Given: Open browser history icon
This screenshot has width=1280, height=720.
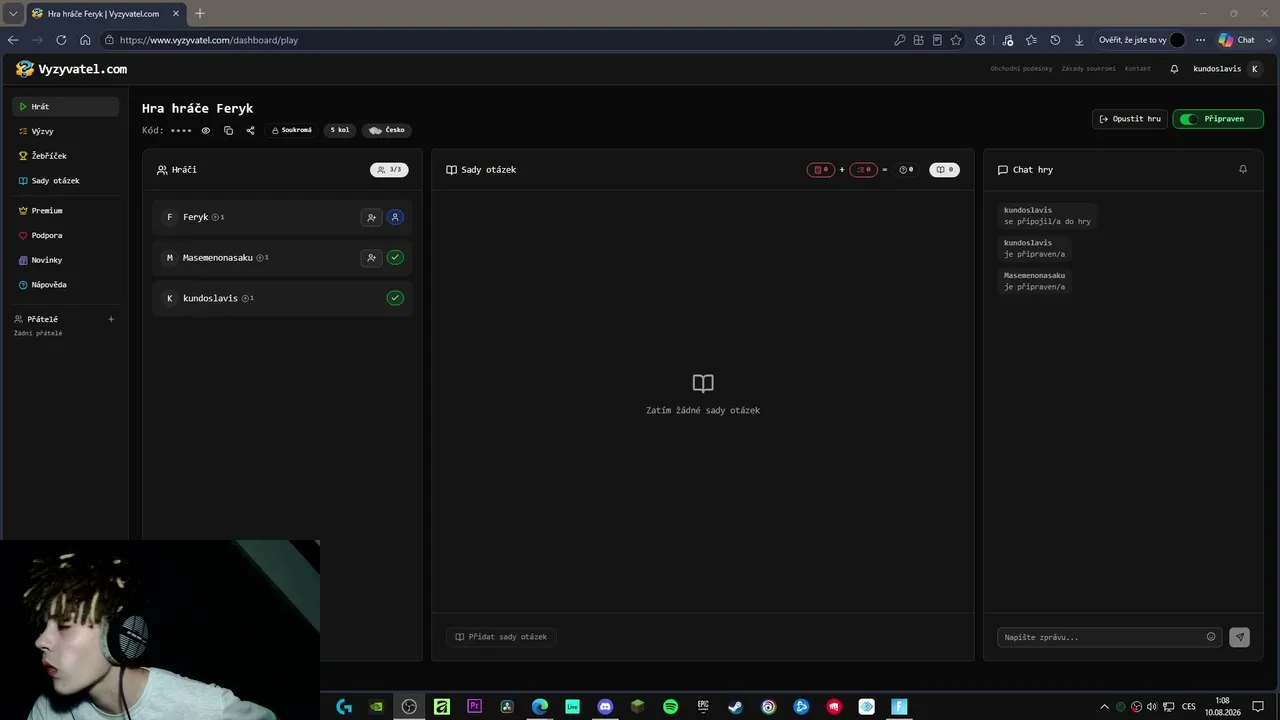Looking at the screenshot, I should [1055, 40].
